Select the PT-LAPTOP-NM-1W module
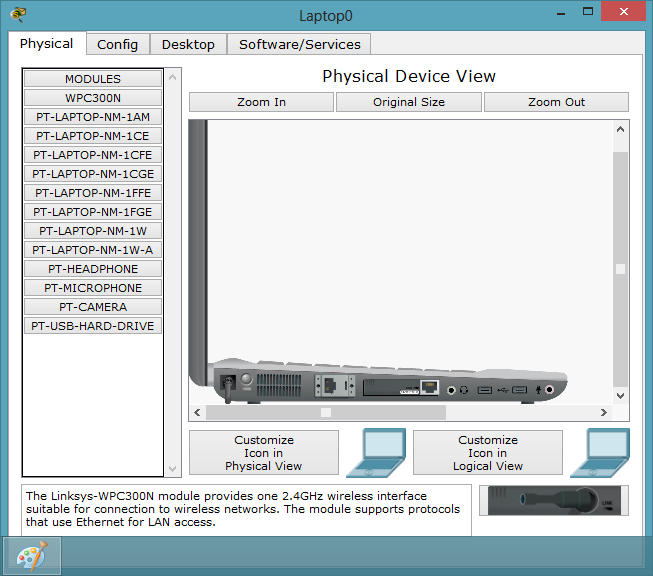 [x=93, y=231]
